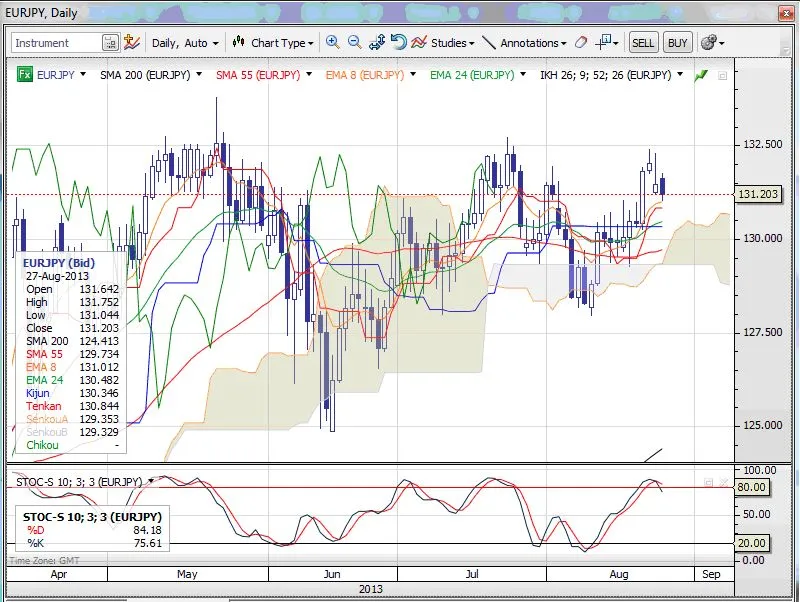Select the Annotations line drawing tool

click(488, 43)
